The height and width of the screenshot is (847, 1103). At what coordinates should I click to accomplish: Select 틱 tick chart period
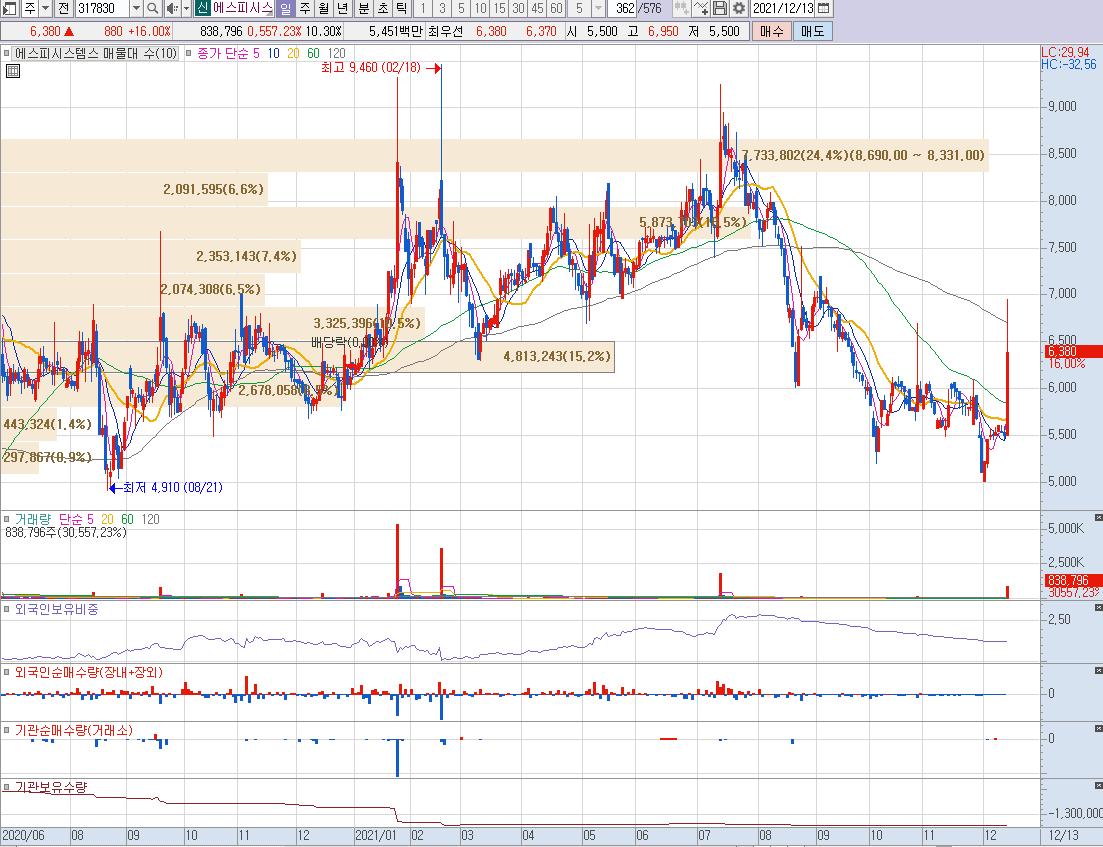click(402, 8)
